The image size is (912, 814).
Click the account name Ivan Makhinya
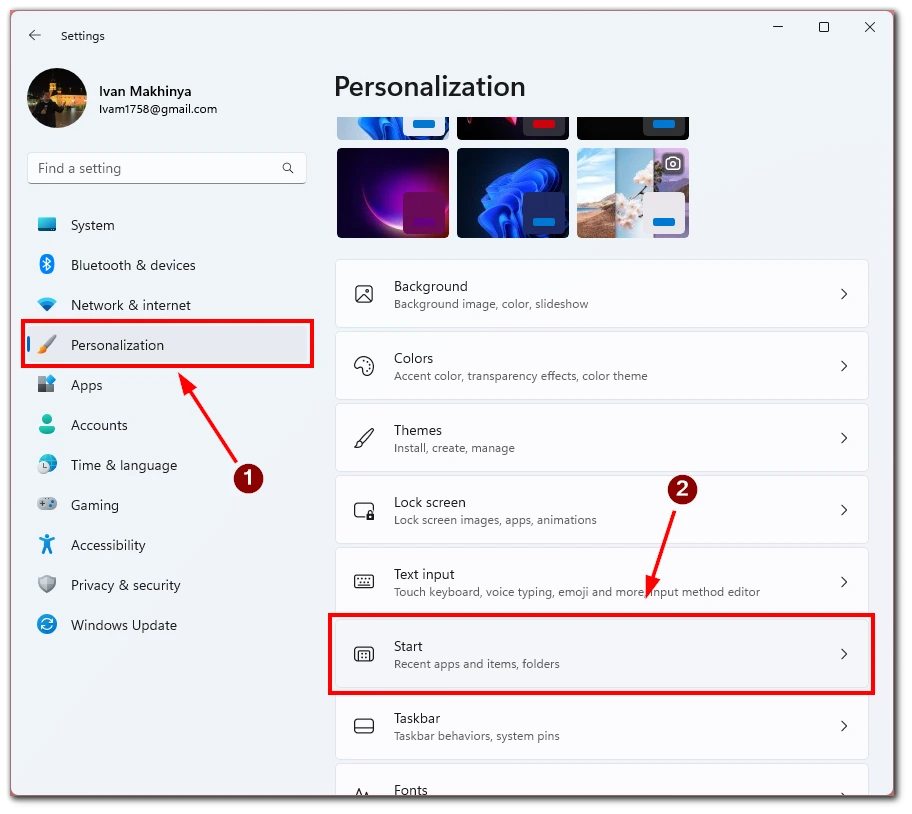pos(145,91)
